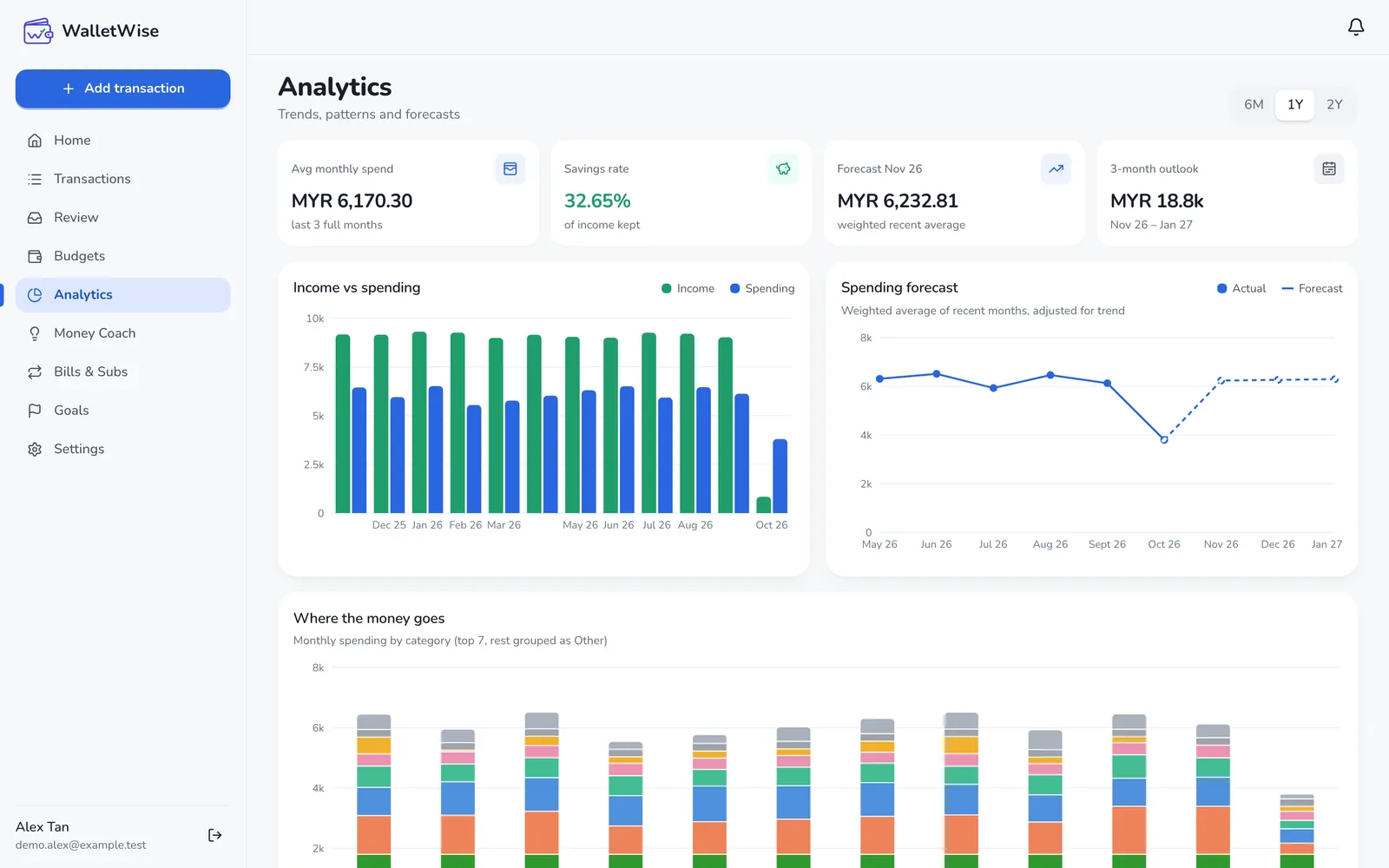
Task: Click the Home house icon
Action: (35, 141)
